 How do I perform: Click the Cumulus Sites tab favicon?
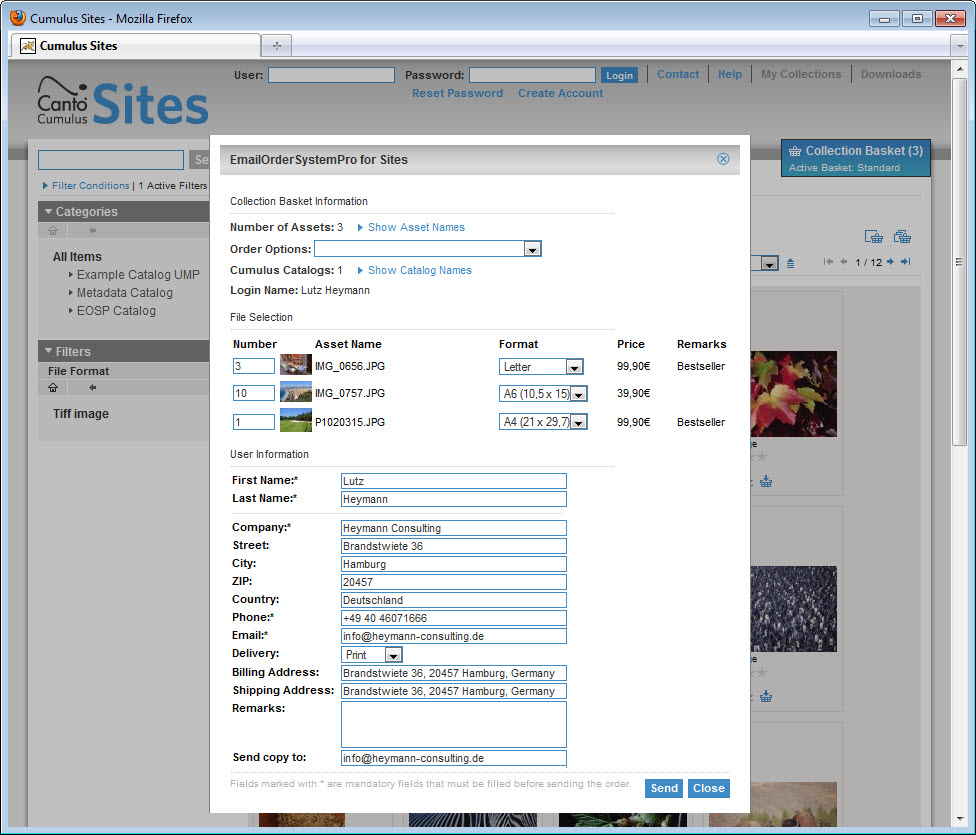(x=27, y=45)
